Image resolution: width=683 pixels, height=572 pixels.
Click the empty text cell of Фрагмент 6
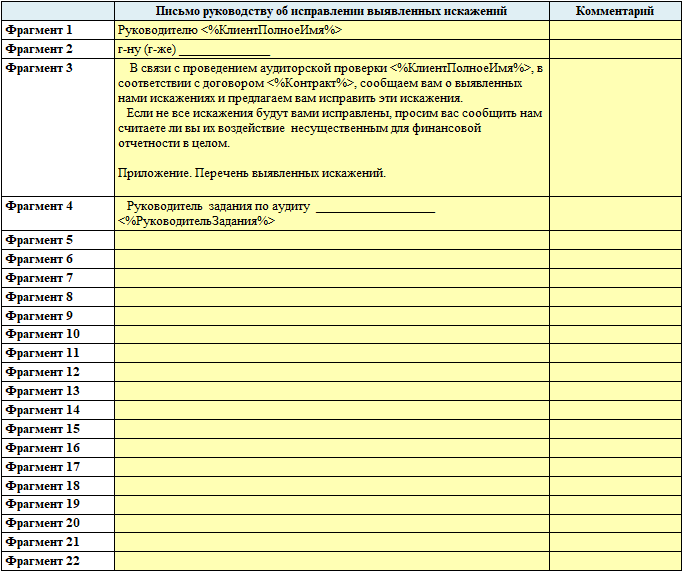[331, 259]
